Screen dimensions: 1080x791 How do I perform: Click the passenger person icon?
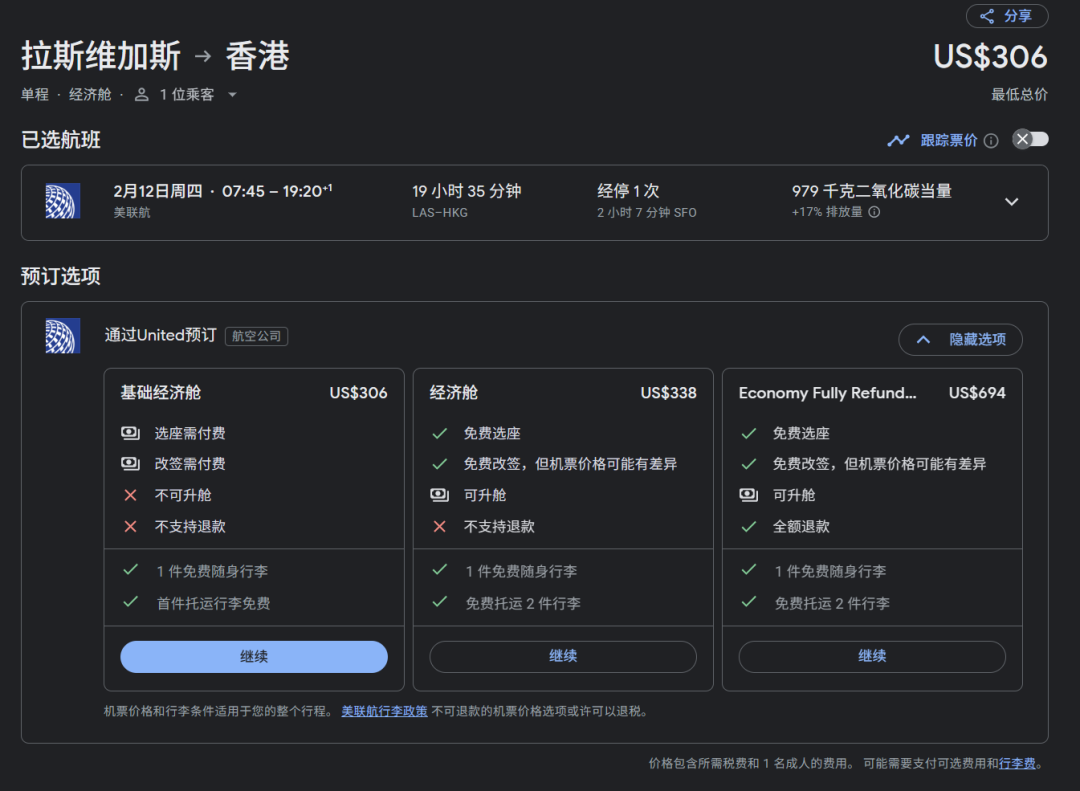point(142,95)
